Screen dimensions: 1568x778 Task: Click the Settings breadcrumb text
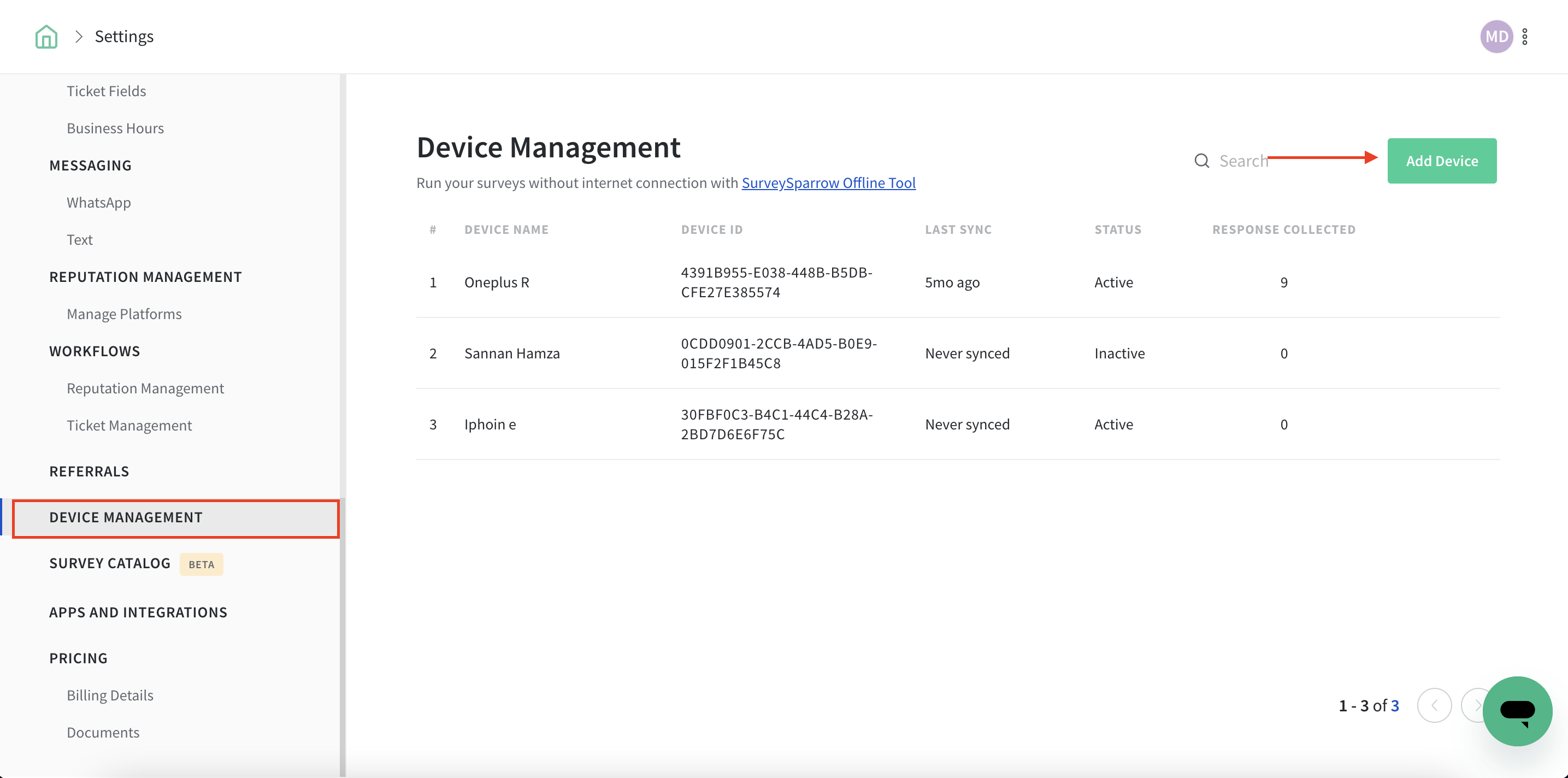124,37
